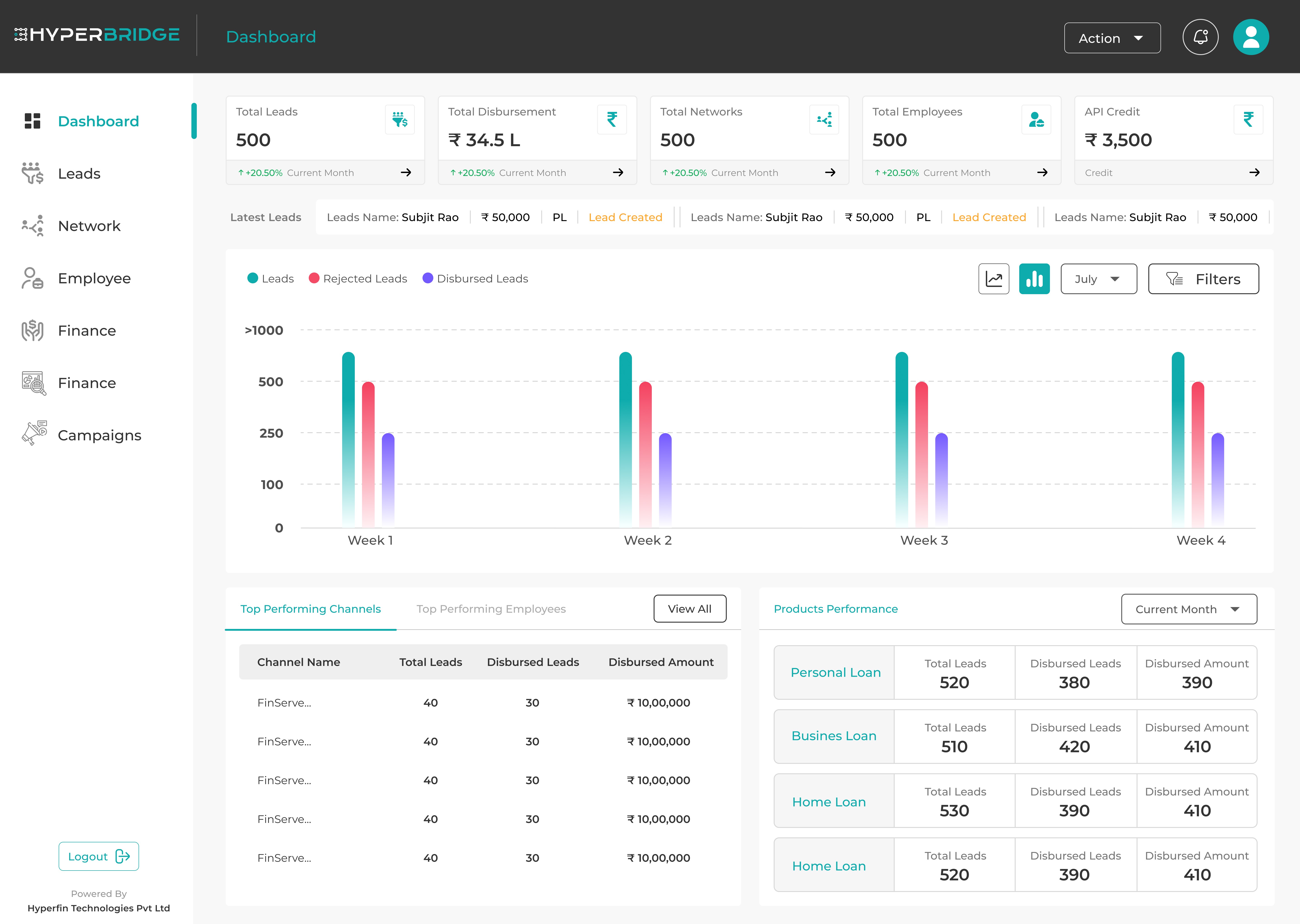Click the View All button
1300x924 pixels.
(x=689, y=608)
